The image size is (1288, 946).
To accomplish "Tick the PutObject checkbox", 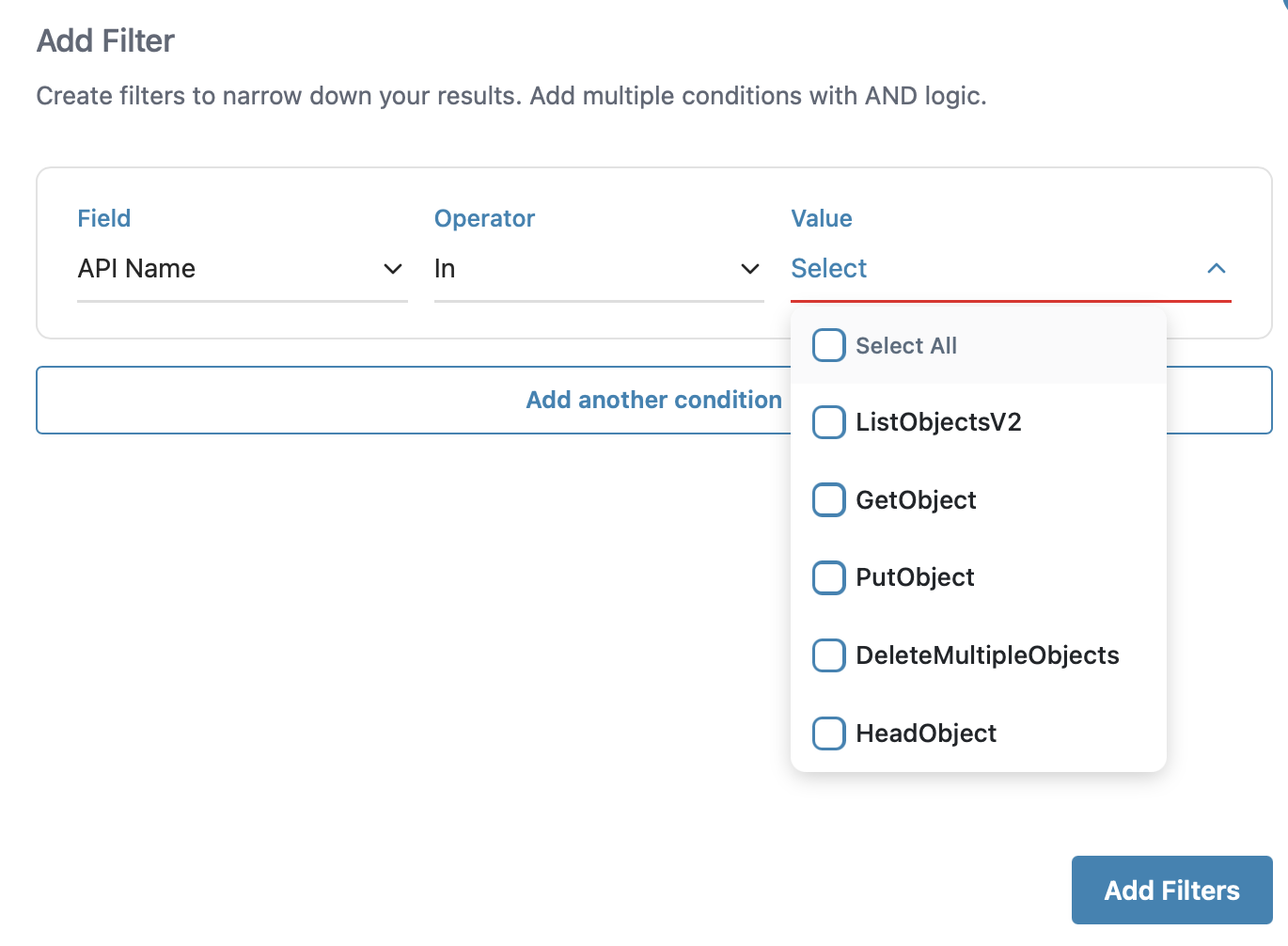I will point(828,577).
